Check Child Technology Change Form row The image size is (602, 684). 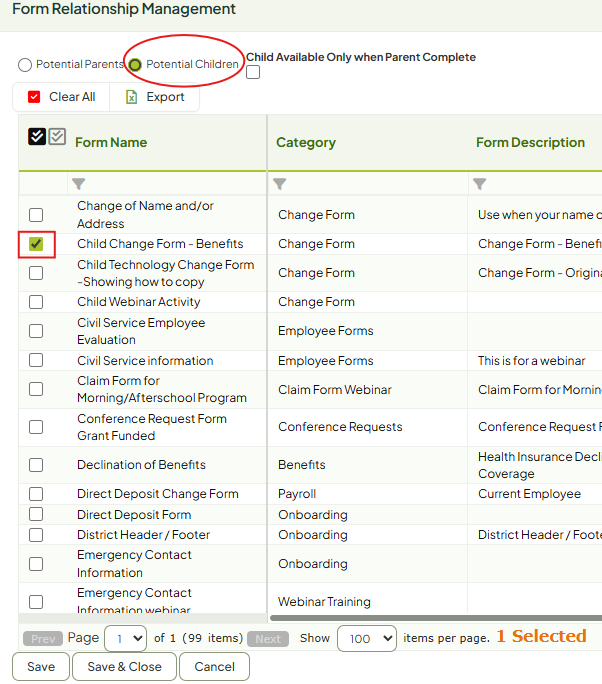coord(36,273)
